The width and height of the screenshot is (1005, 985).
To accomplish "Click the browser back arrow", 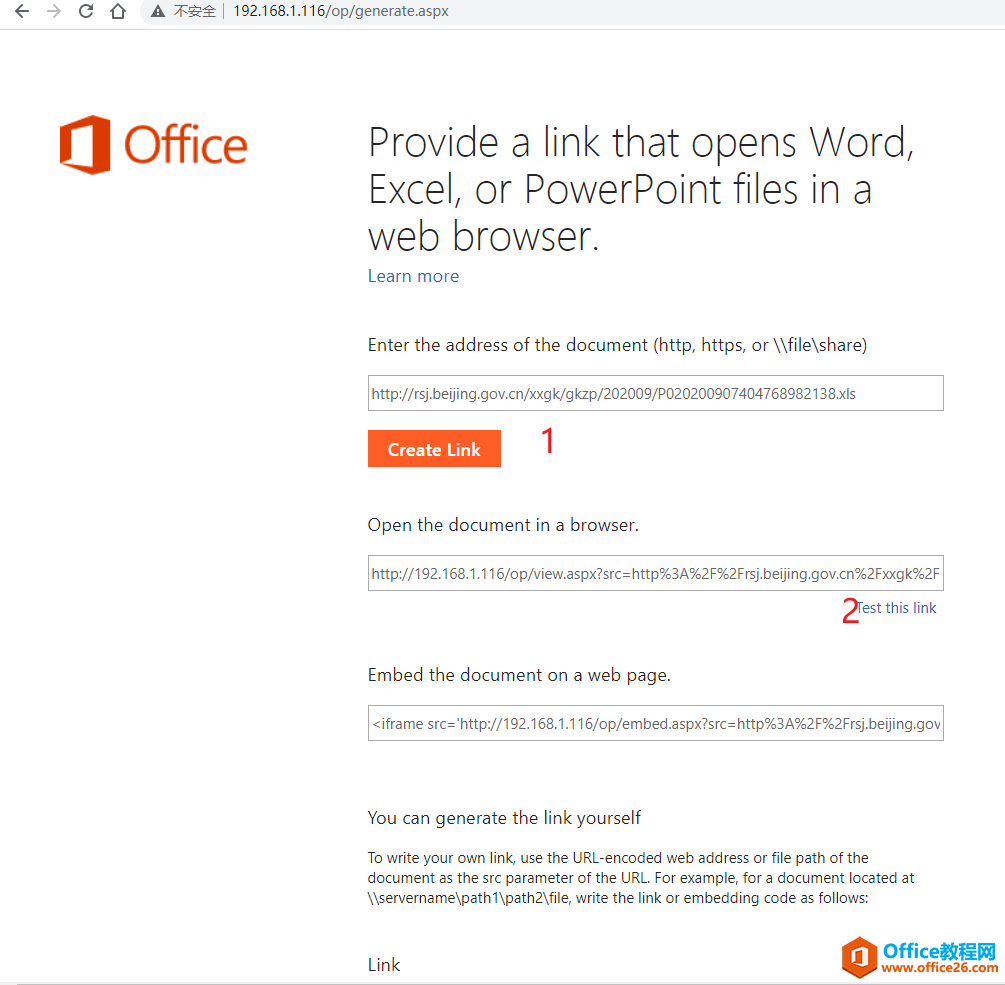I will [21, 12].
